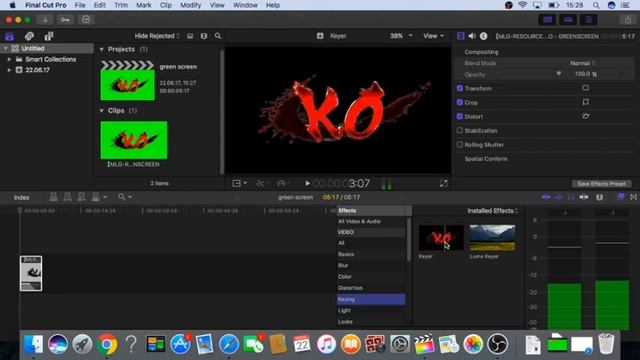Open the Mark menu
The width and height of the screenshot is (640, 360).
coord(144,5)
